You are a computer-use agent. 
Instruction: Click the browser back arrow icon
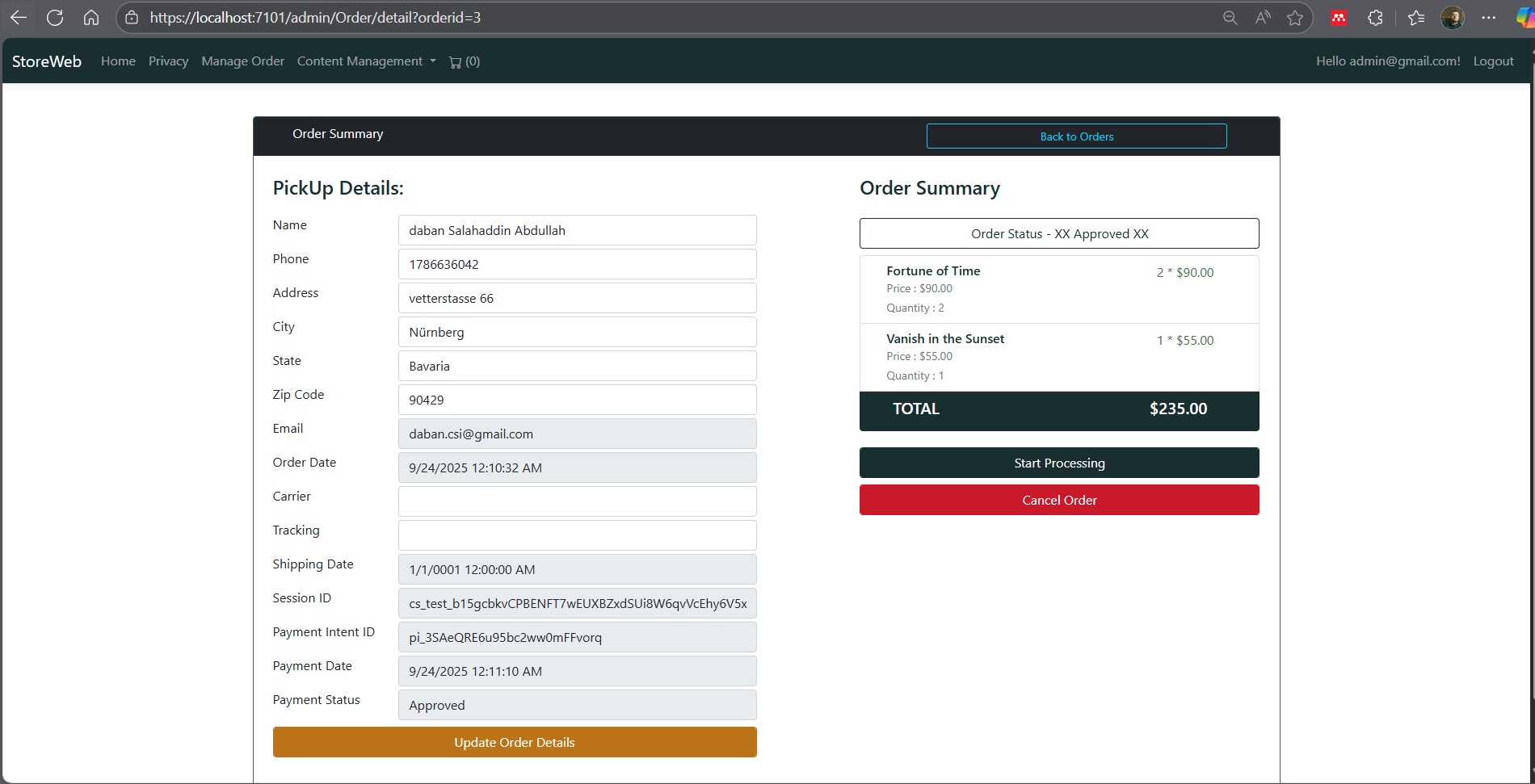coord(19,18)
